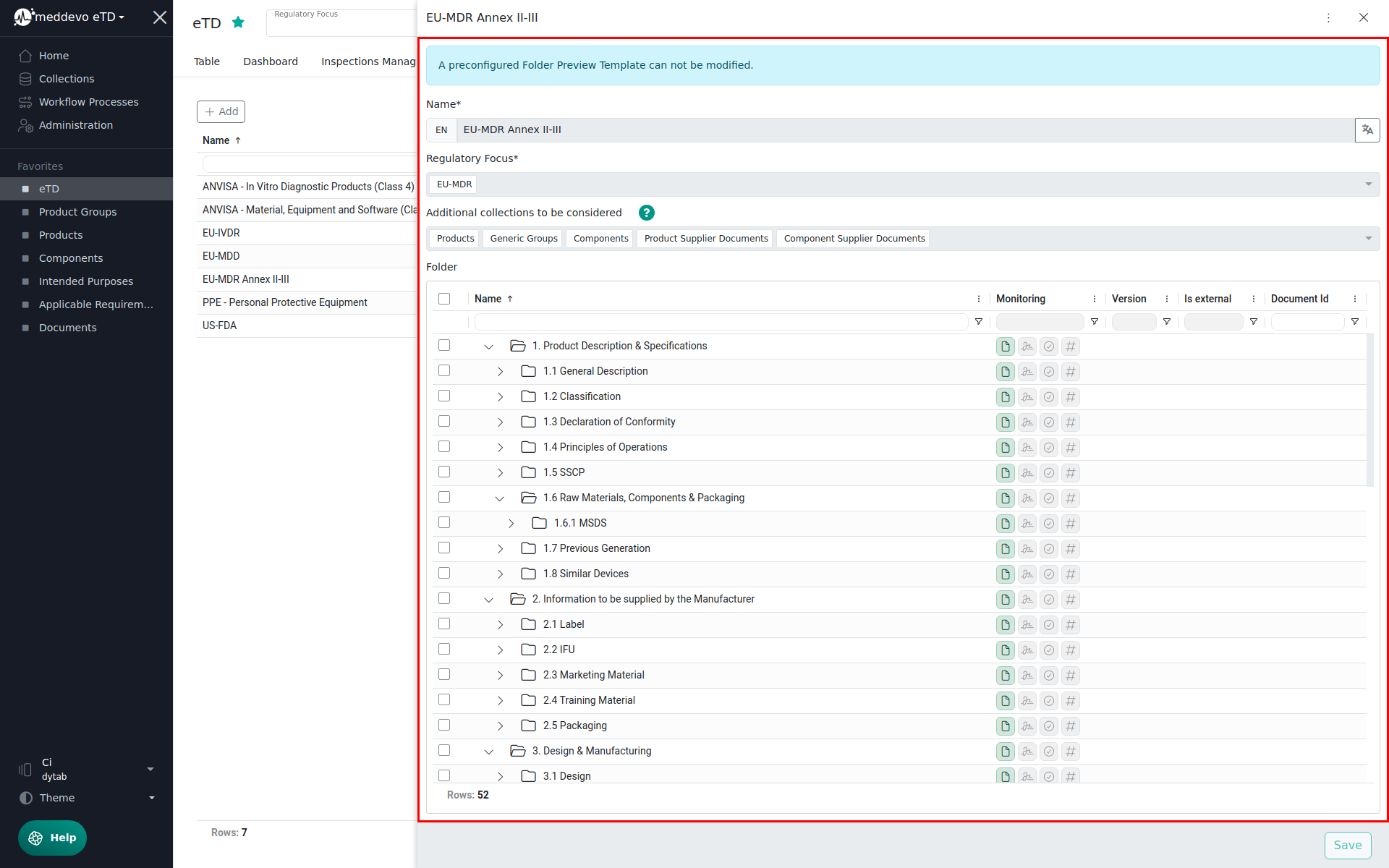This screenshot has height=868, width=1389.
Task: Switch to the Dashboard tab
Action: pos(270,61)
